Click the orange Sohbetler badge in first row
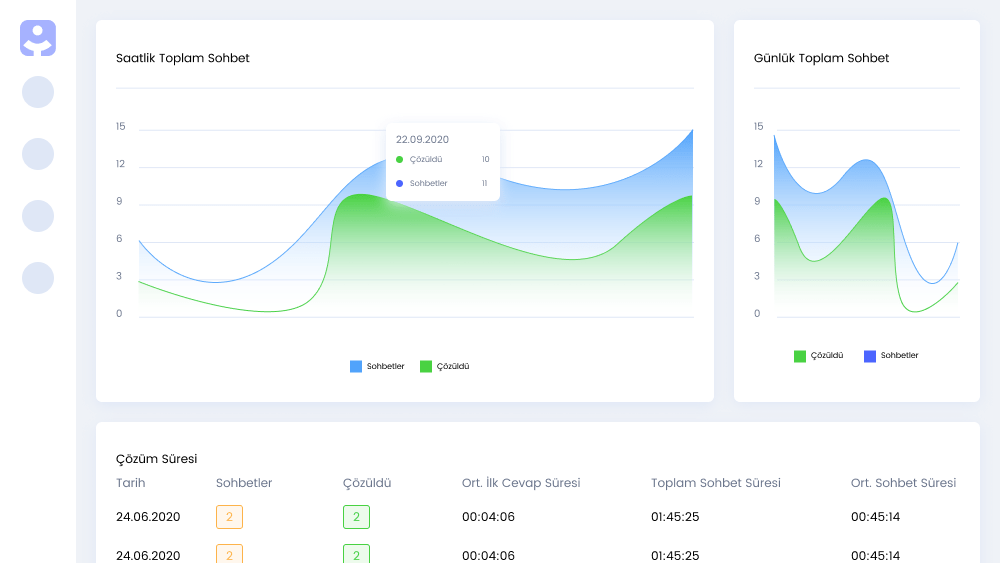 point(229,517)
